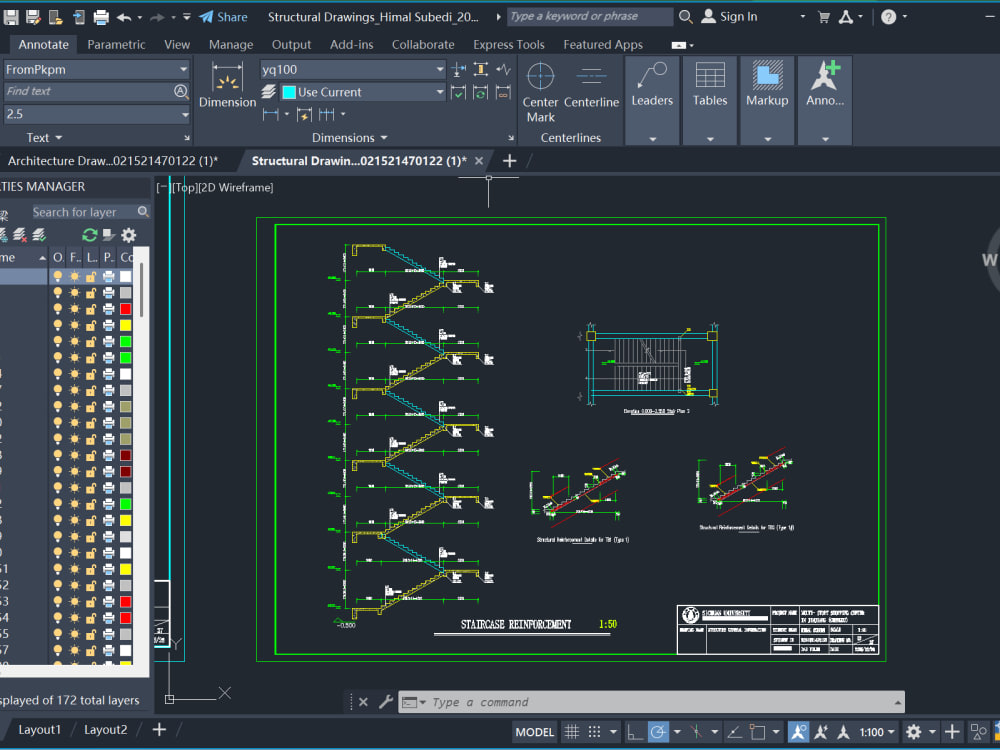Open the Collaborate ribbon tab

(x=423, y=45)
